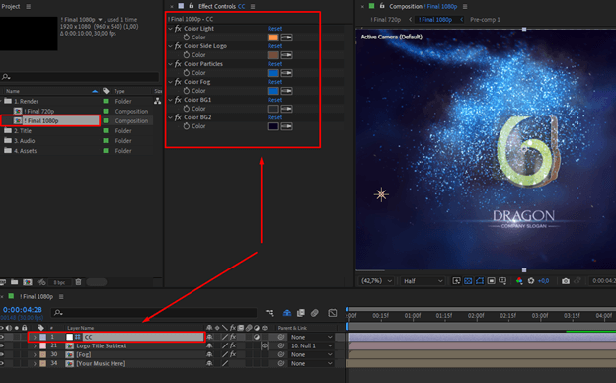The image size is (616, 383).
Task: Create a new composition from Project panel
Action: point(28,282)
